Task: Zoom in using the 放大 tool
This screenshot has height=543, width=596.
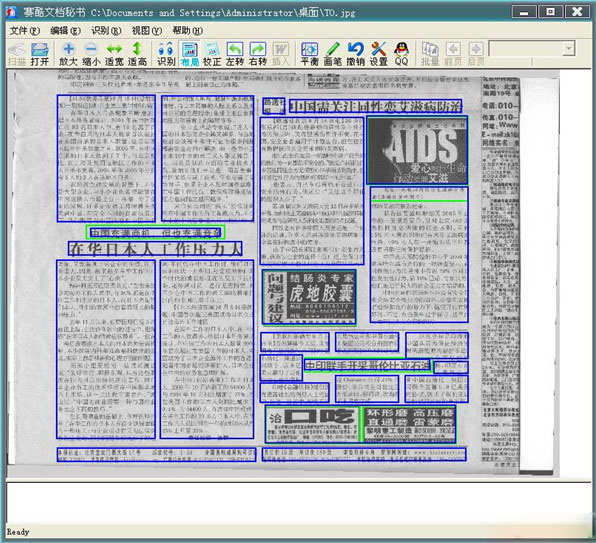Action: pyautogui.click(x=68, y=54)
